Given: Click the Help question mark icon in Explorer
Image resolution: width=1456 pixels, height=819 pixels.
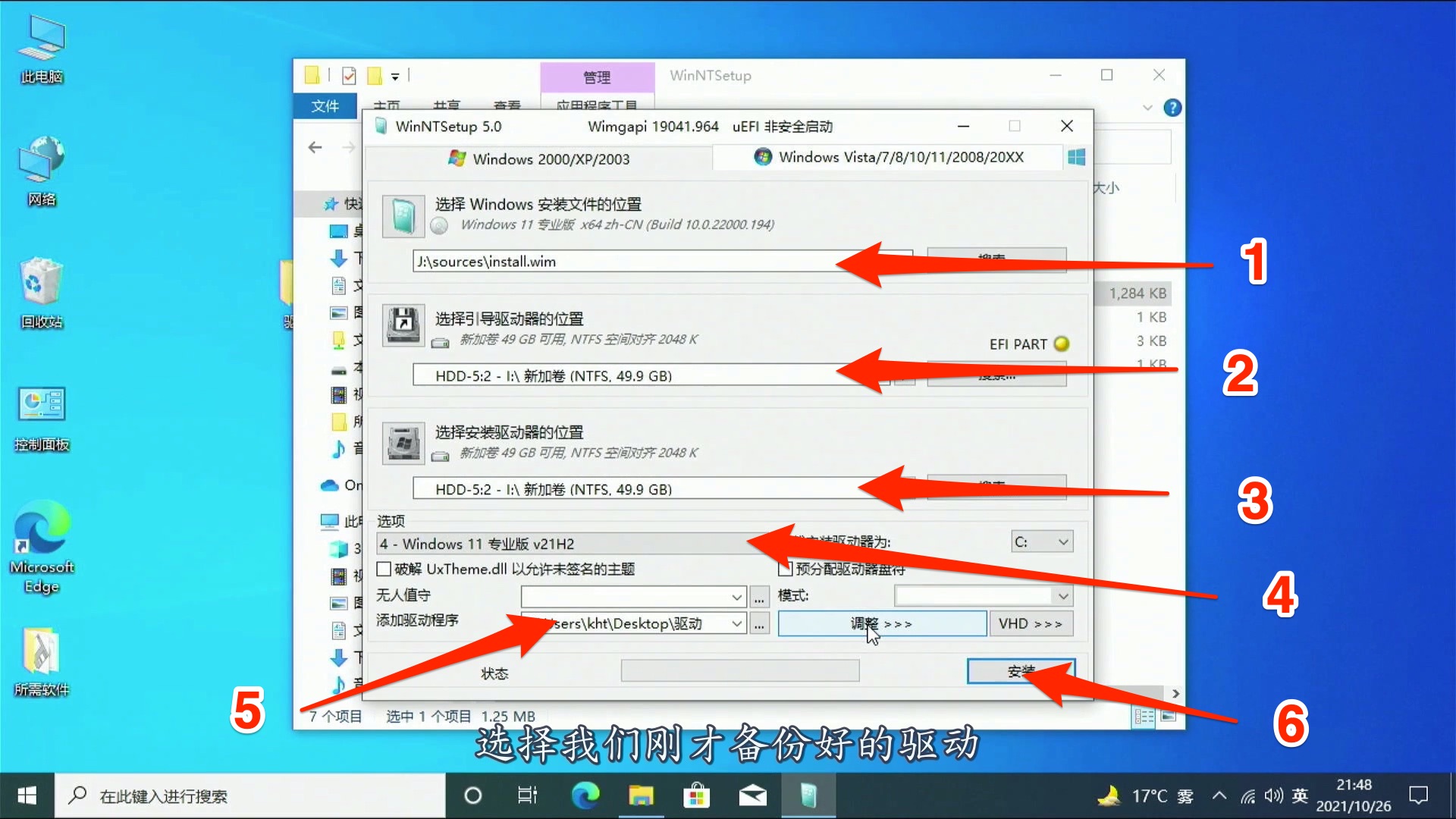Looking at the screenshot, I should (1172, 107).
